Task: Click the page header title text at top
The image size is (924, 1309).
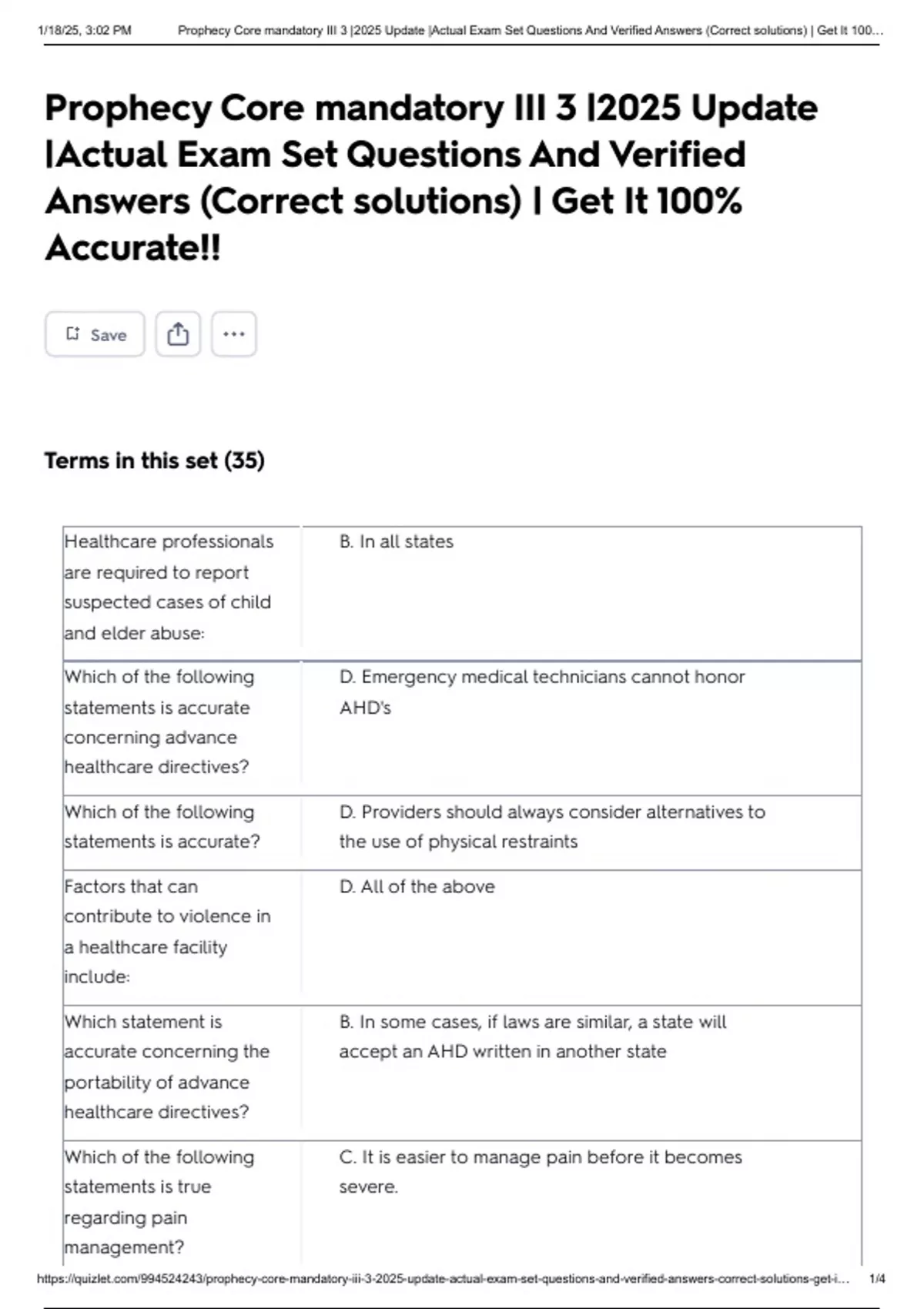Action: pos(530,31)
